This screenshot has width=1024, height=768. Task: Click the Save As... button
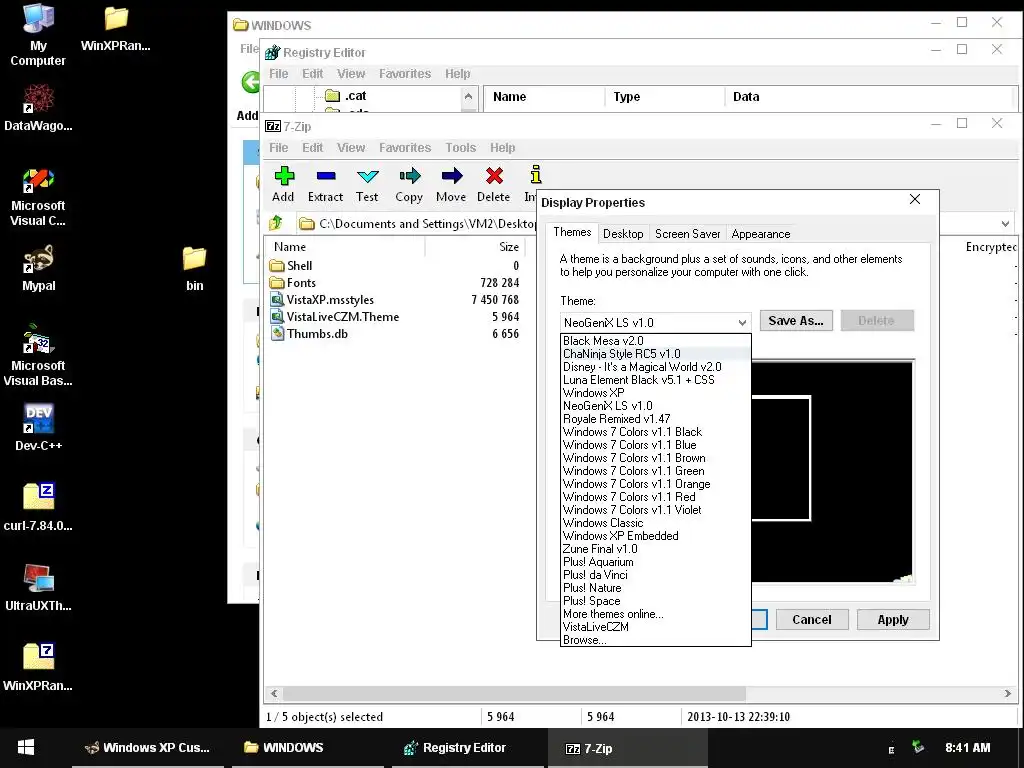pyautogui.click(x=796, y=321)
